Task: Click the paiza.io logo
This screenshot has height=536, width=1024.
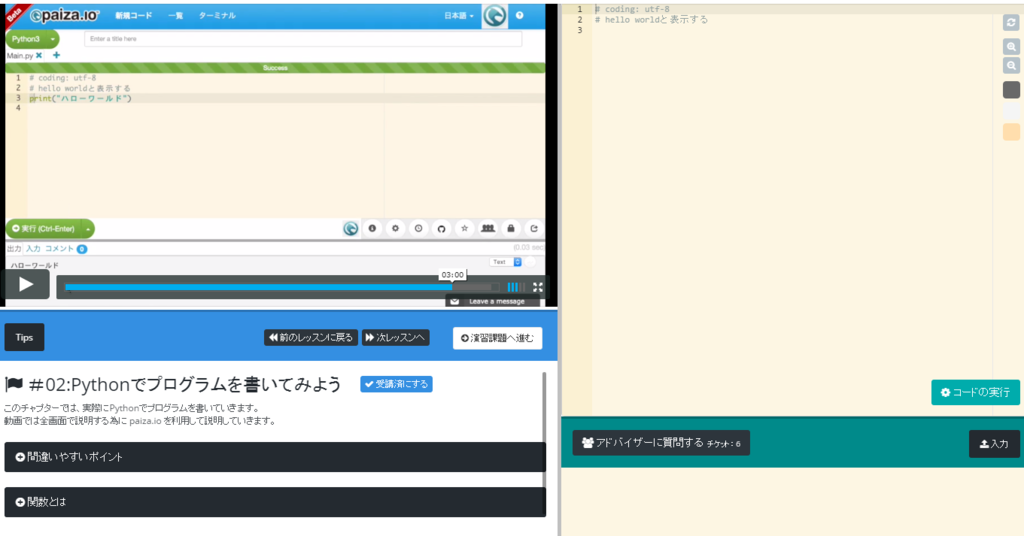Action: 64,16
